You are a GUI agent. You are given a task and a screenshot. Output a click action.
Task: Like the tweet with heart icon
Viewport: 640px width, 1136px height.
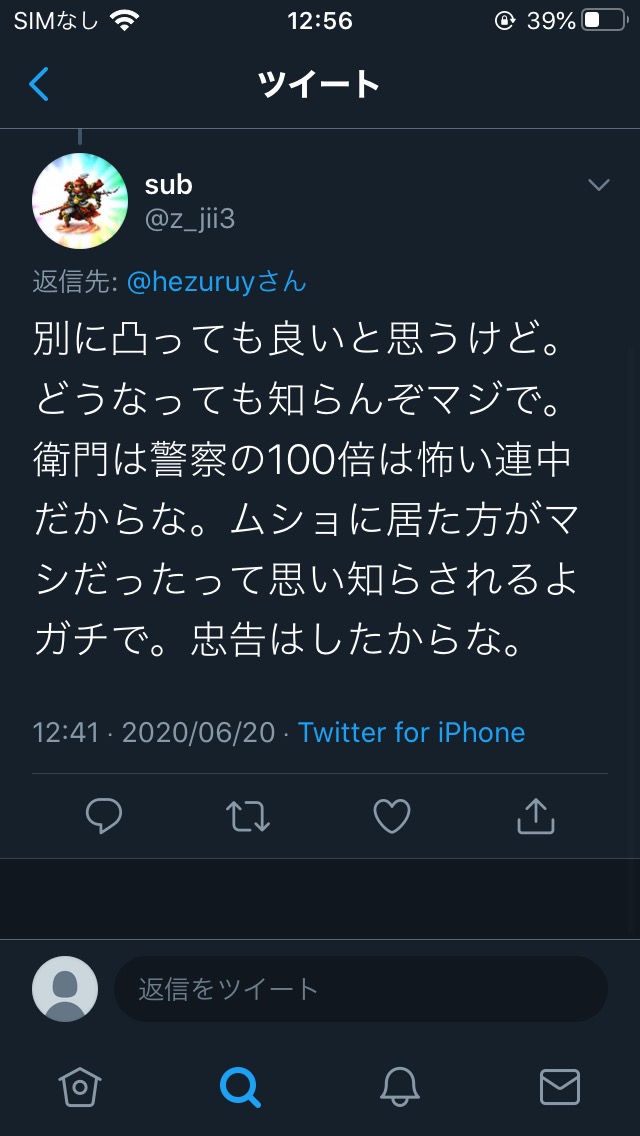pyautogui.click(x=392, y=816)
